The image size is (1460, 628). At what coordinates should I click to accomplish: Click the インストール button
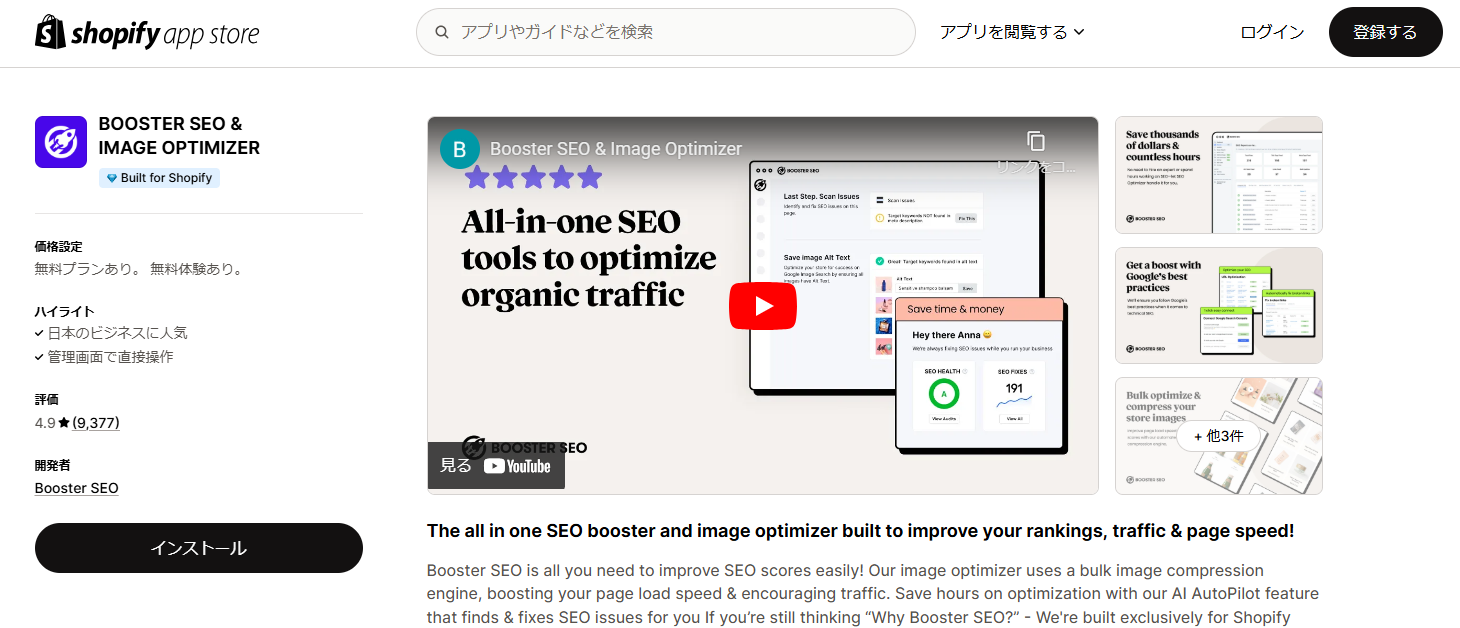(x=199, y=548)
